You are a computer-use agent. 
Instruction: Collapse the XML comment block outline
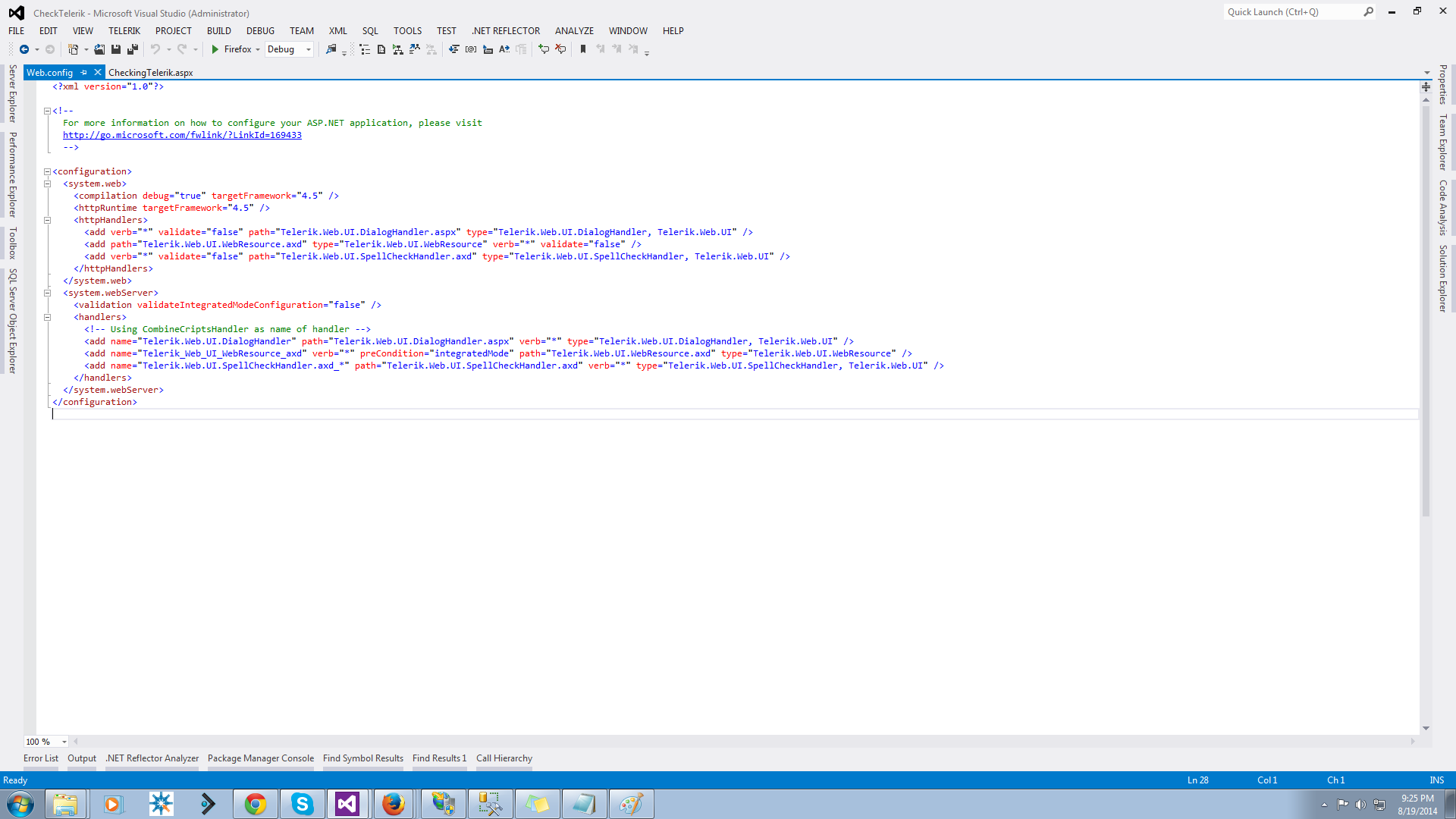pos(47,111)
